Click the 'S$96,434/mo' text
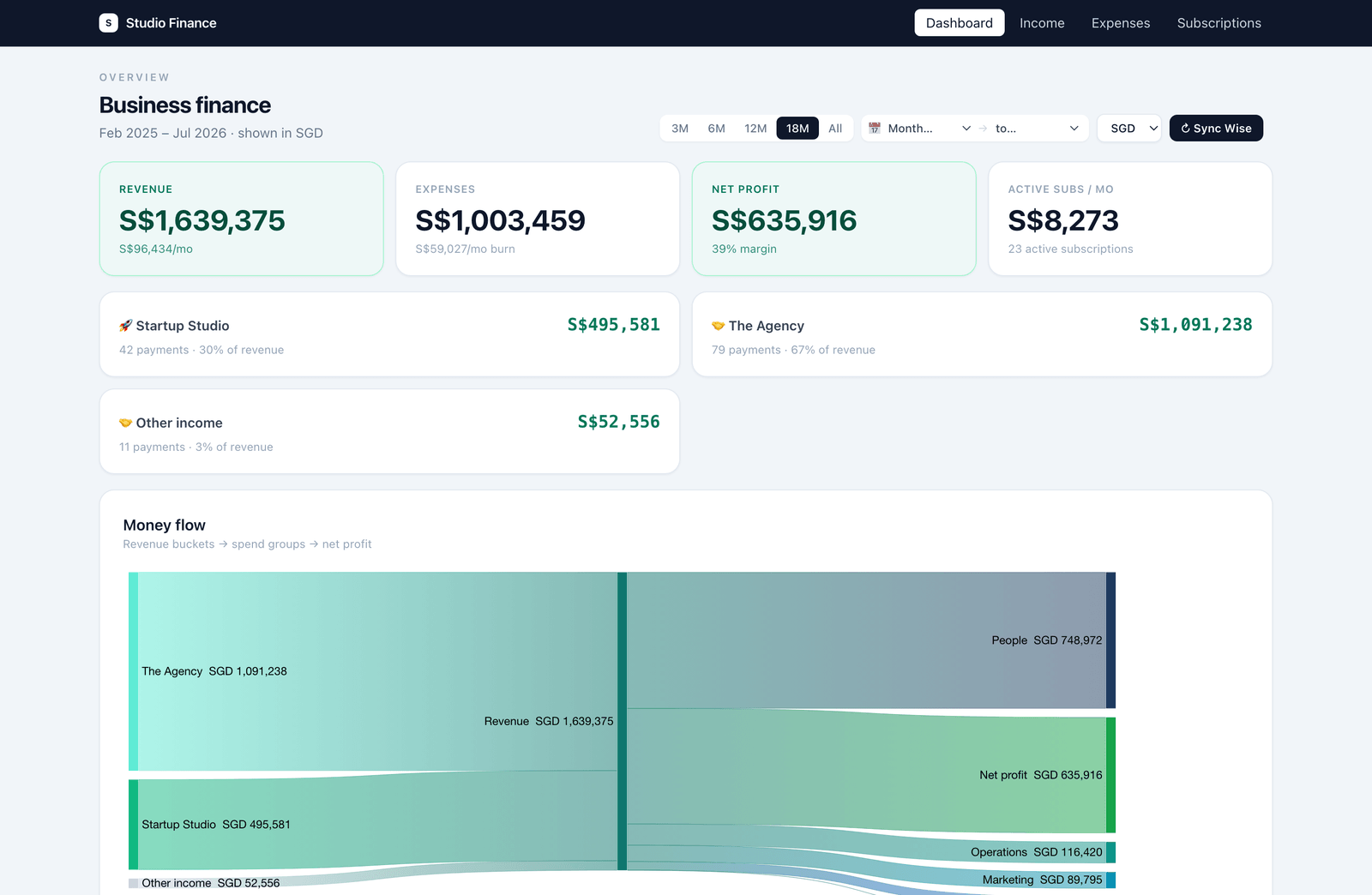The height and width of the screenshot is (895, 1372). (156, 249)
